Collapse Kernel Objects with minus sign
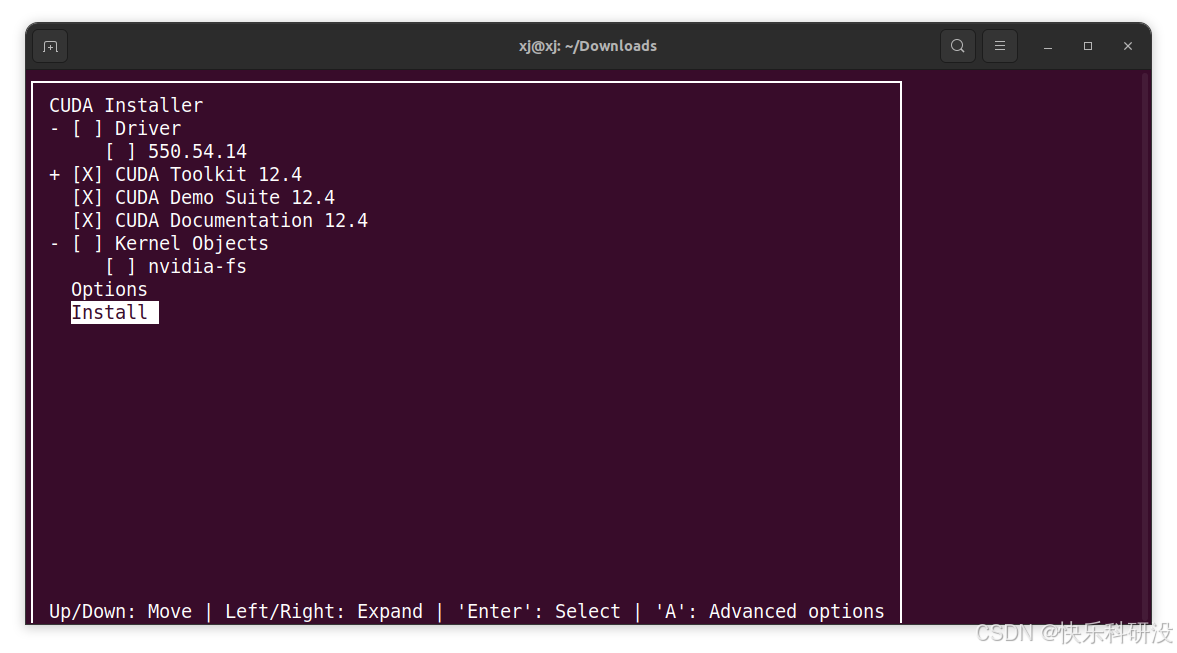 (54, 244)
